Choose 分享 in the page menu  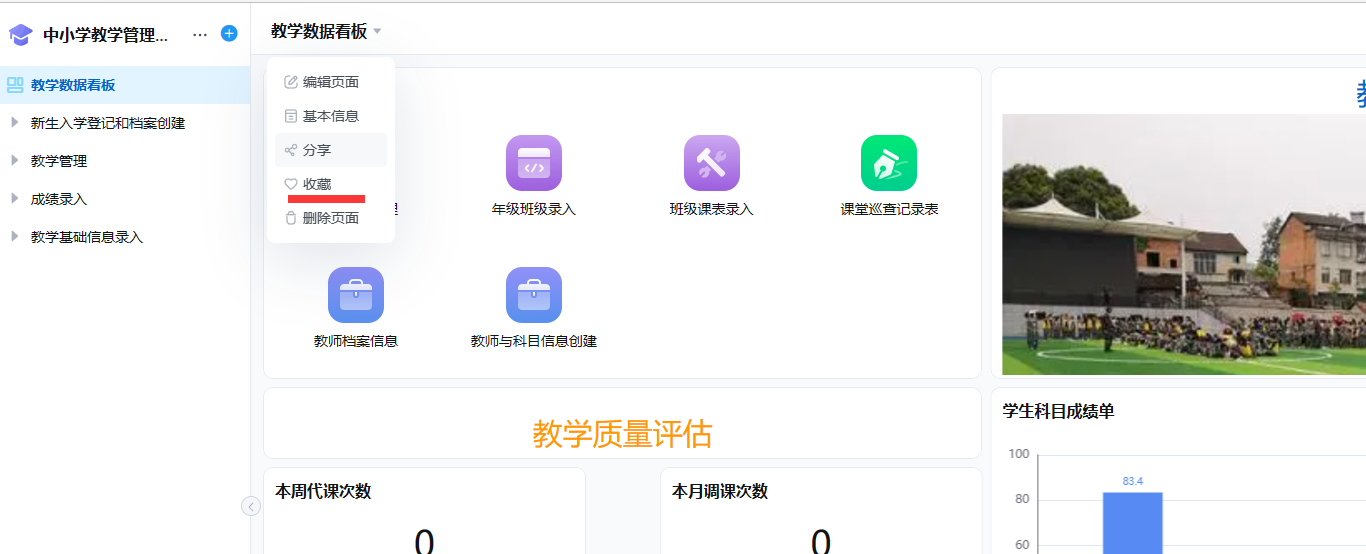click(331, 150)
